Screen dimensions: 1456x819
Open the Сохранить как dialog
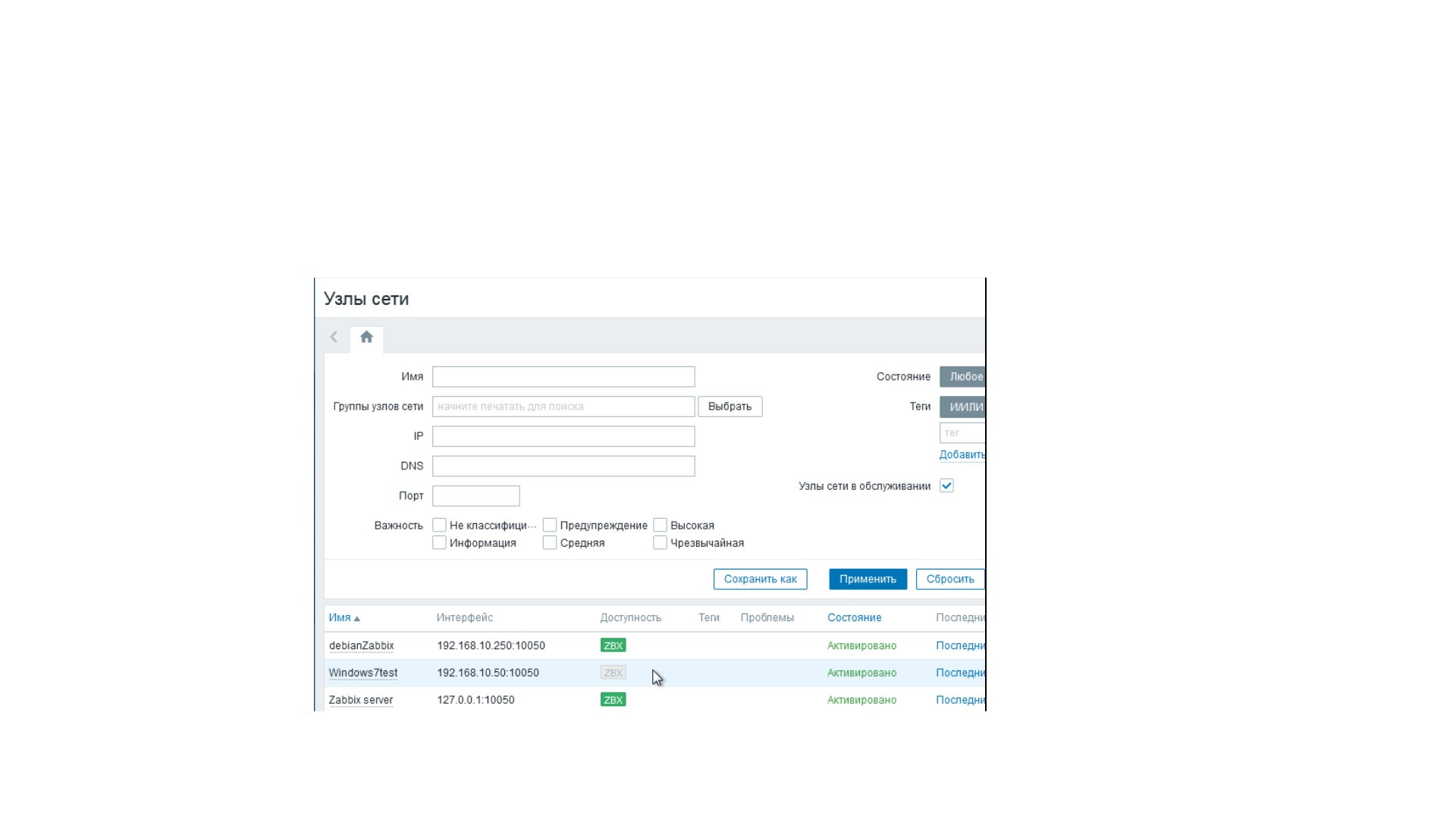(760, 579)
